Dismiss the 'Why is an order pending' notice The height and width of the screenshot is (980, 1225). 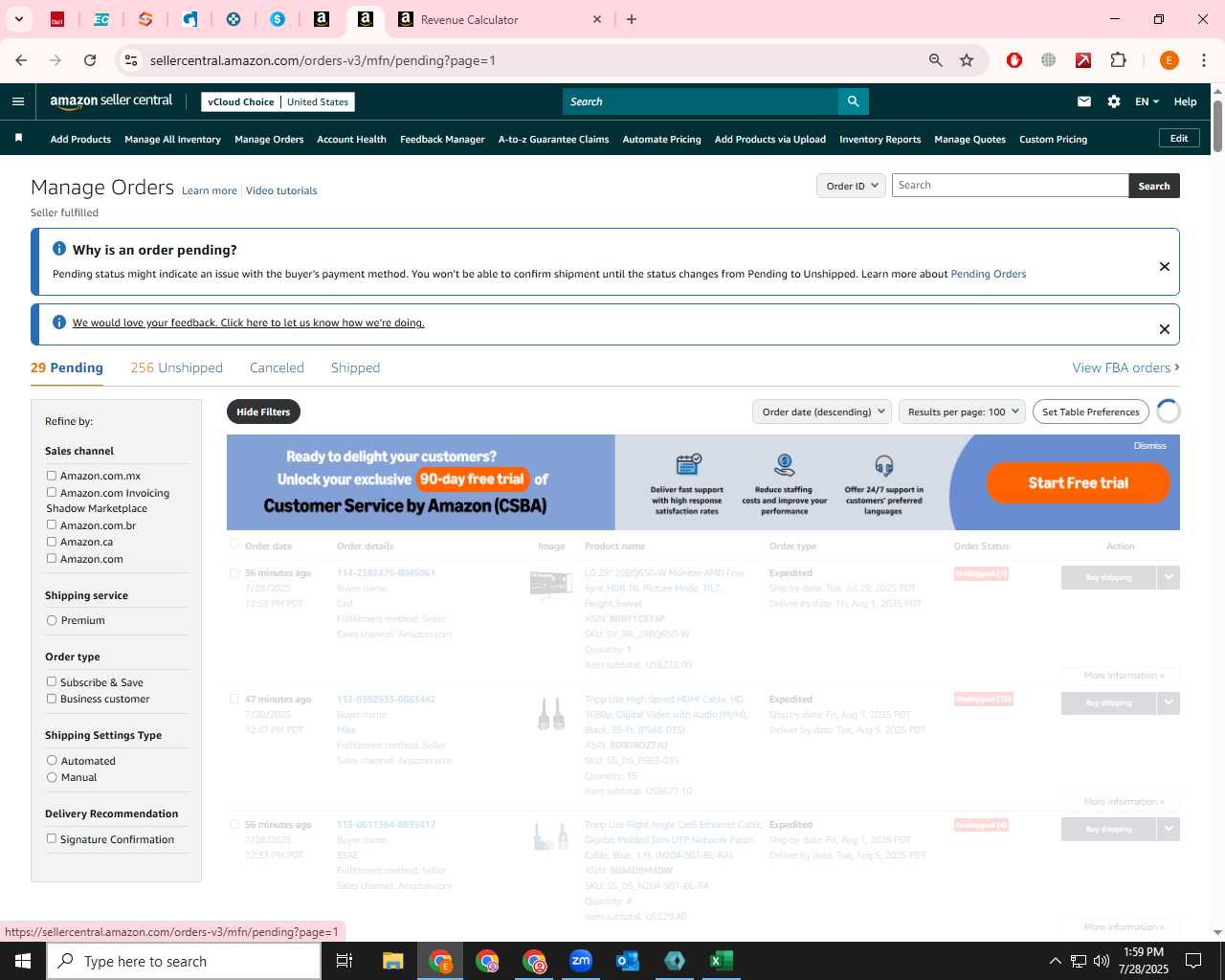[x=1165, y=266]
